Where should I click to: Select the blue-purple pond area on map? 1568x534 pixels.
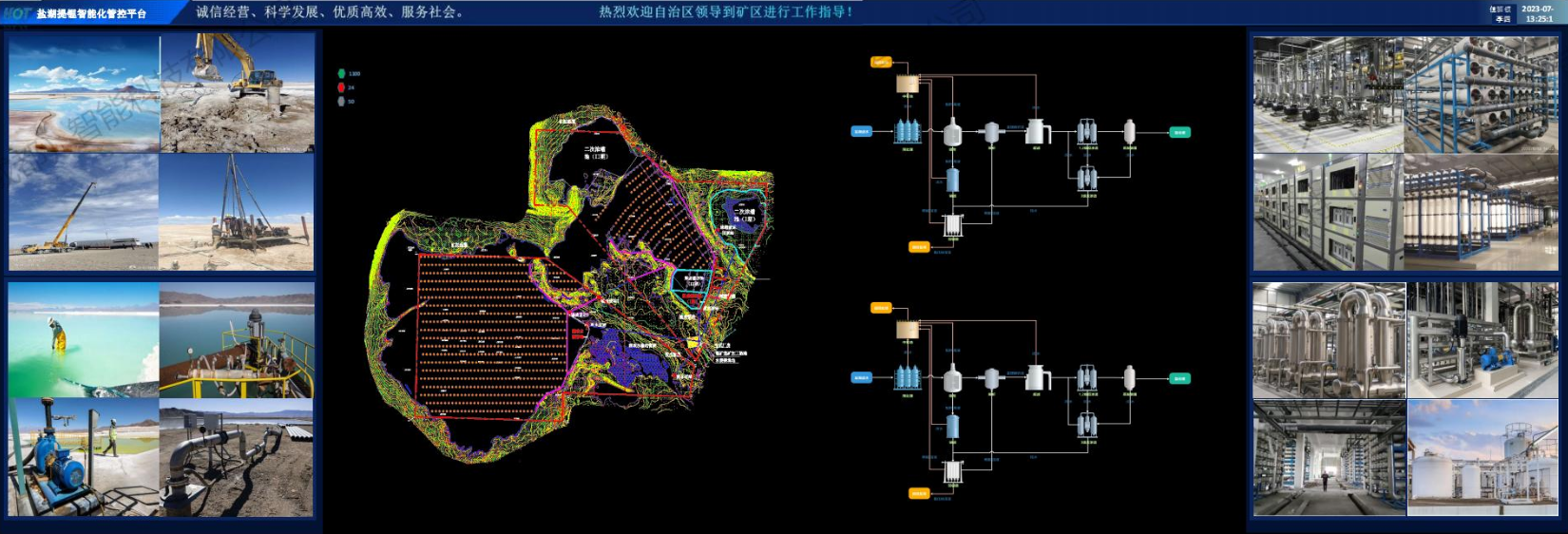pos(627,358)
